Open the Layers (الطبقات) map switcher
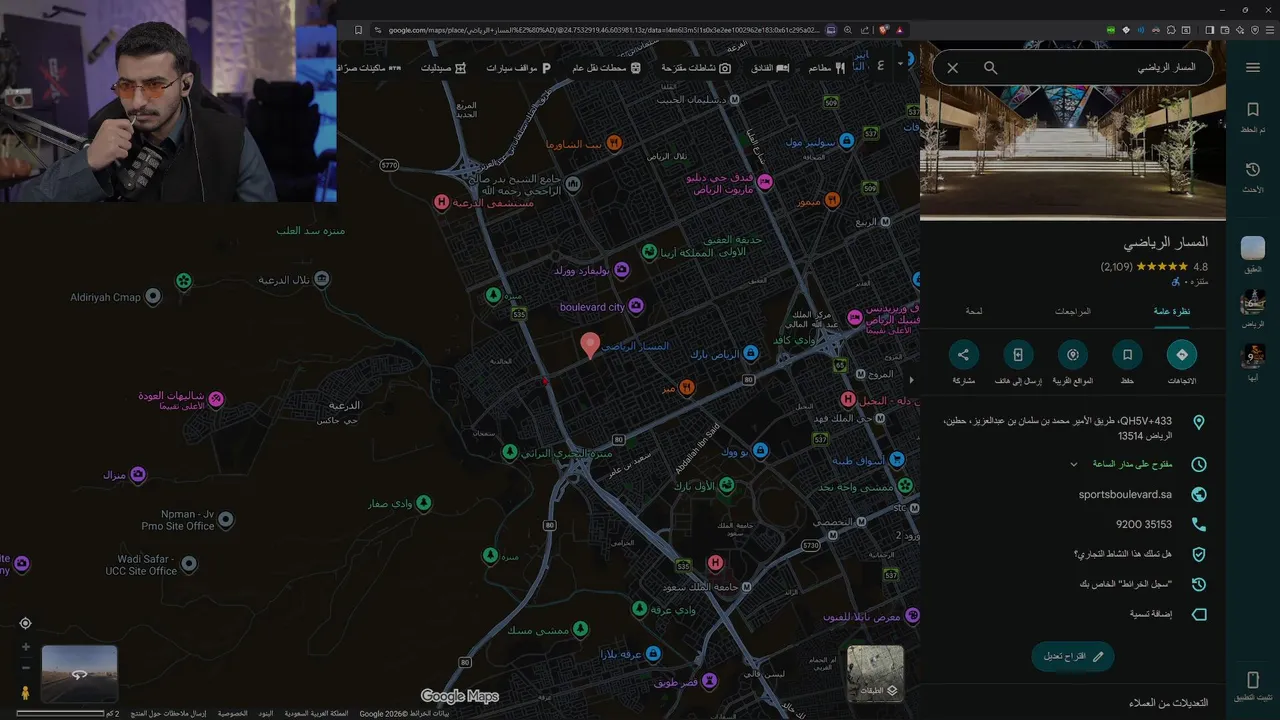1280x720 pixels. coord(875,673)
